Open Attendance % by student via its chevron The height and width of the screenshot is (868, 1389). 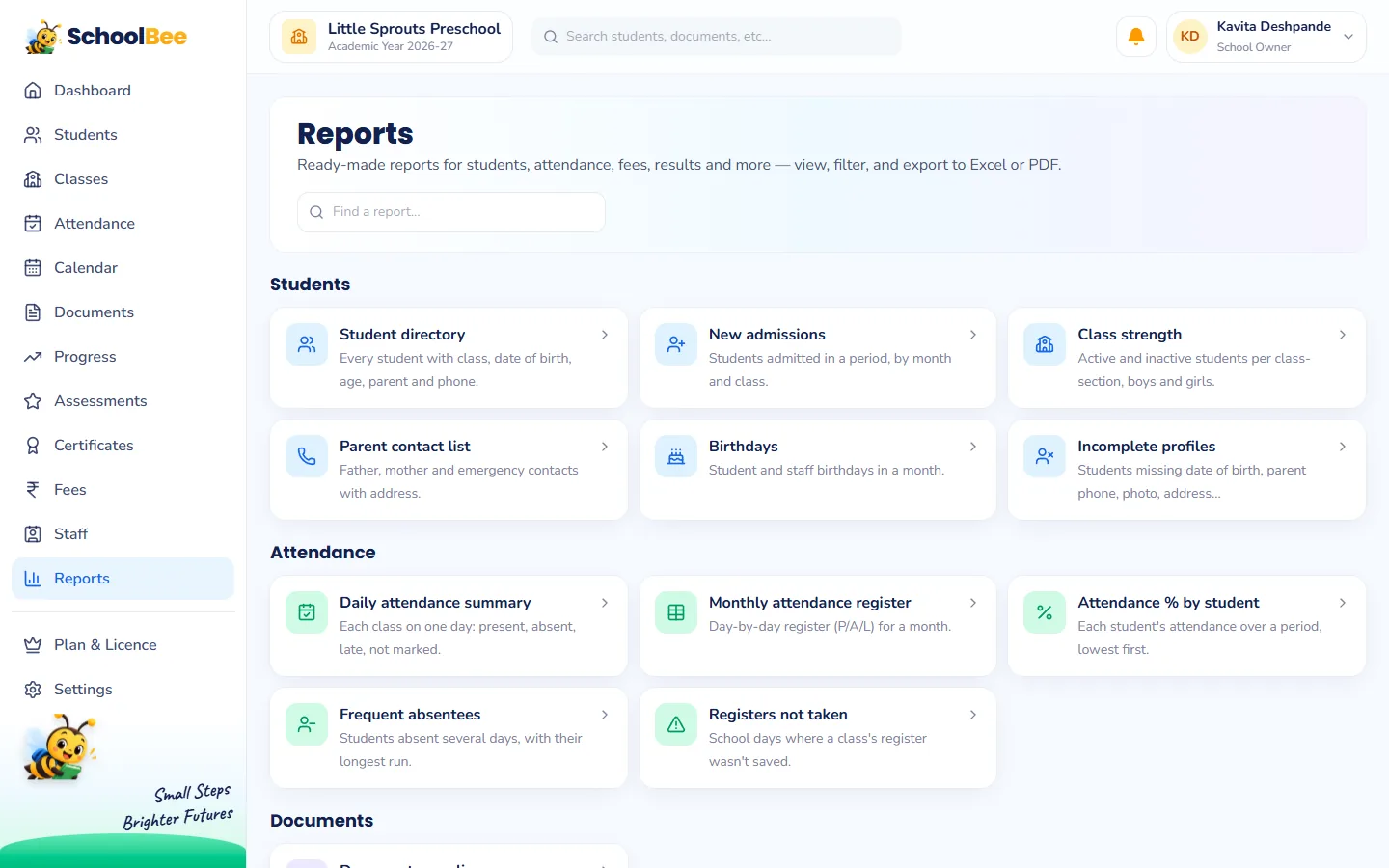(x=1343, y=603)
